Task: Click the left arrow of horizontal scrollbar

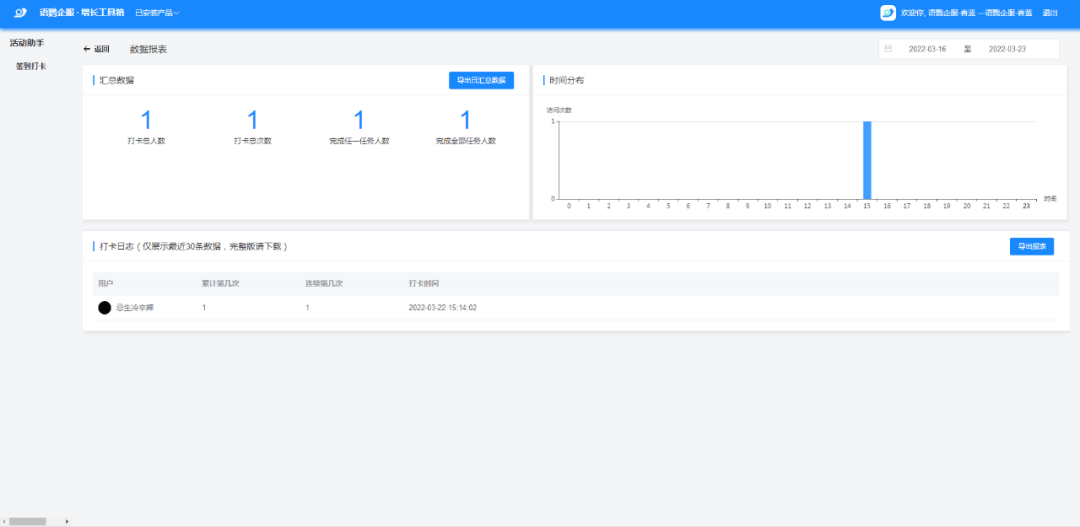Action: pyautogui.click(x=4, y=521)
